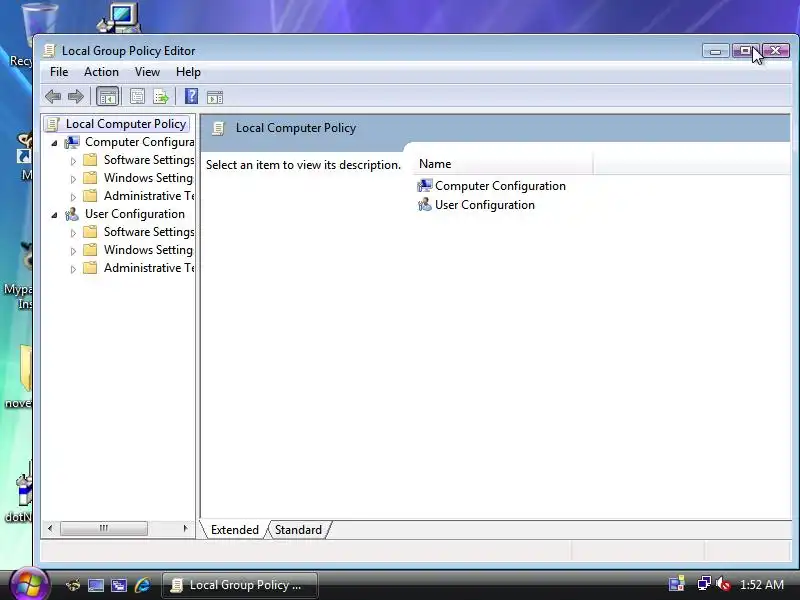Toggle the Show/Hide Action Pane icon

tap(215, 96)
